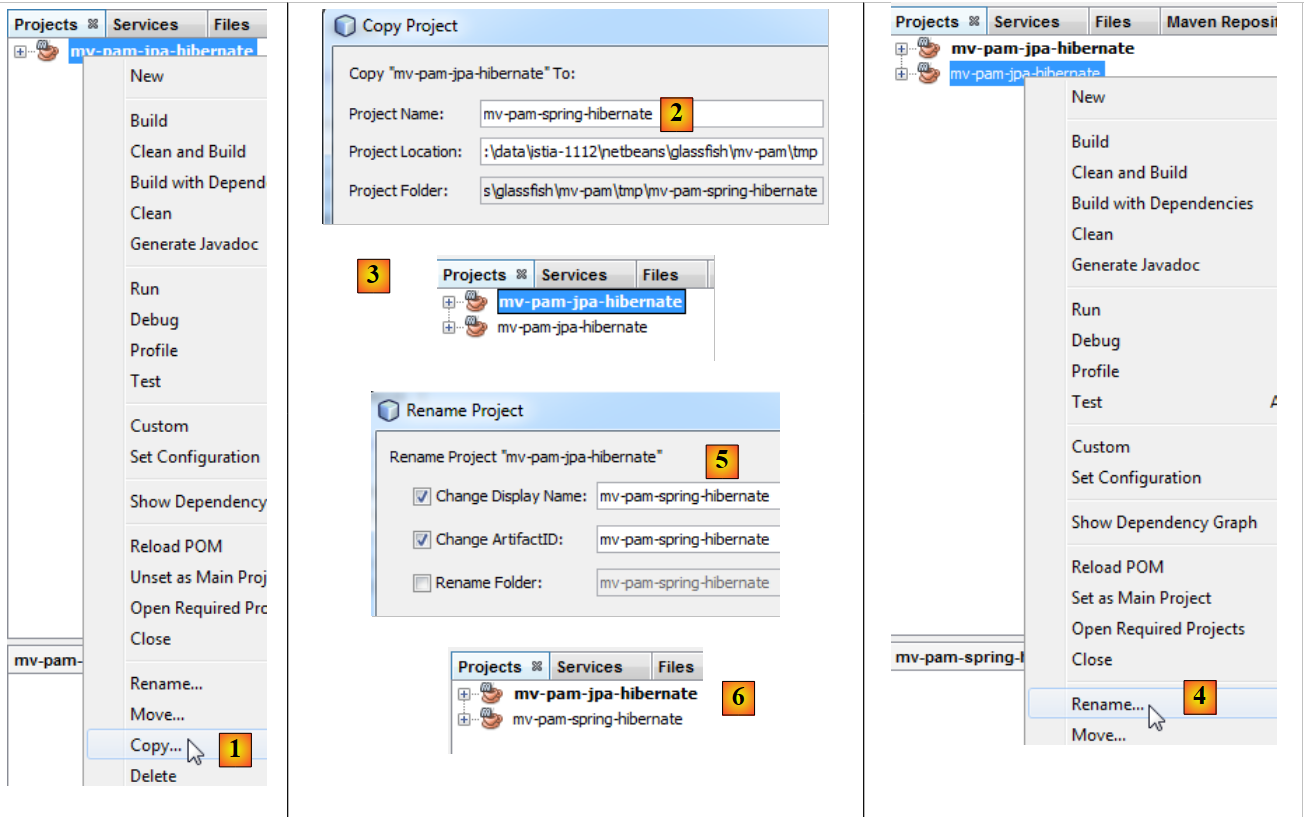The height and width of the screenshot is (817, 1305).
Task: Click the Project Name text field
Action: click(650, 114)
